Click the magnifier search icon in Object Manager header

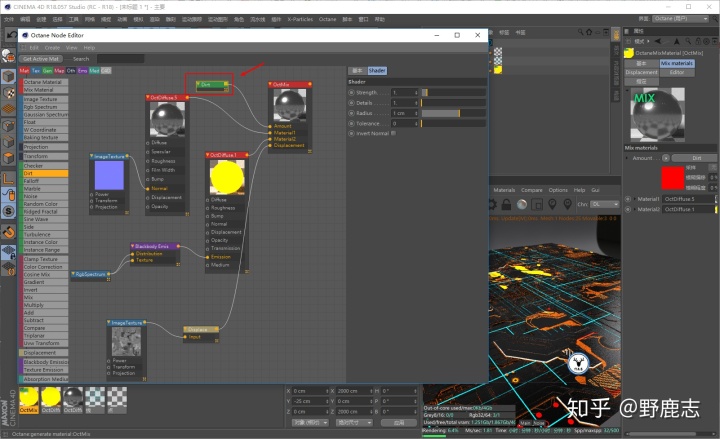click(x=581, y=32)
